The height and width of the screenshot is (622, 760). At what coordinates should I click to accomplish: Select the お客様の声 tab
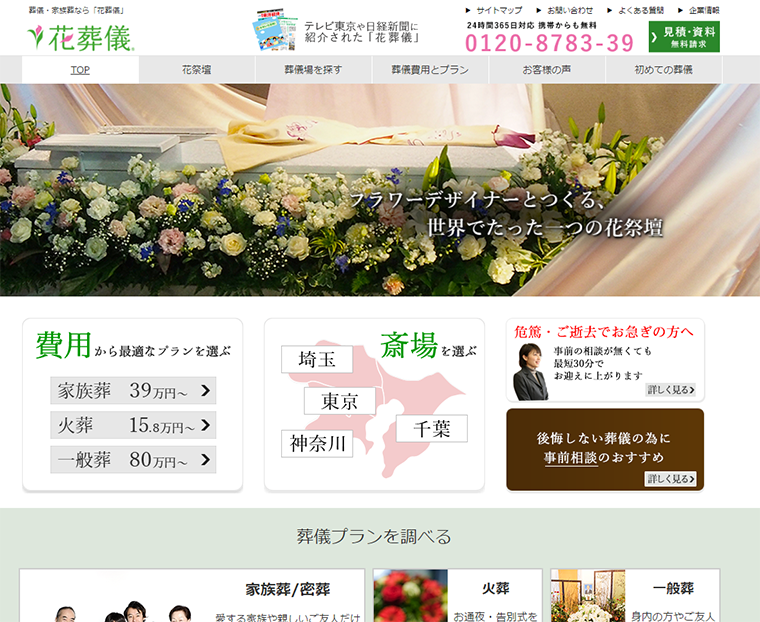coord(547,70)
